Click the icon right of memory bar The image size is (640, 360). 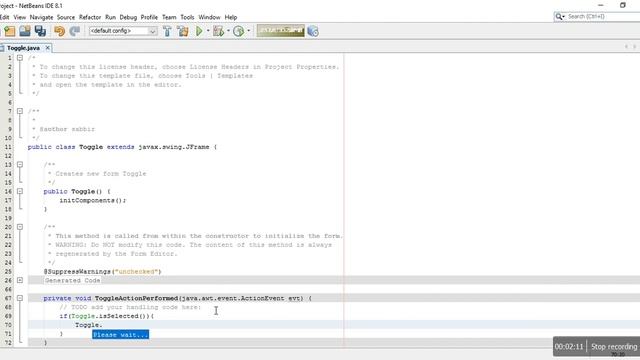tap(313, 31)
